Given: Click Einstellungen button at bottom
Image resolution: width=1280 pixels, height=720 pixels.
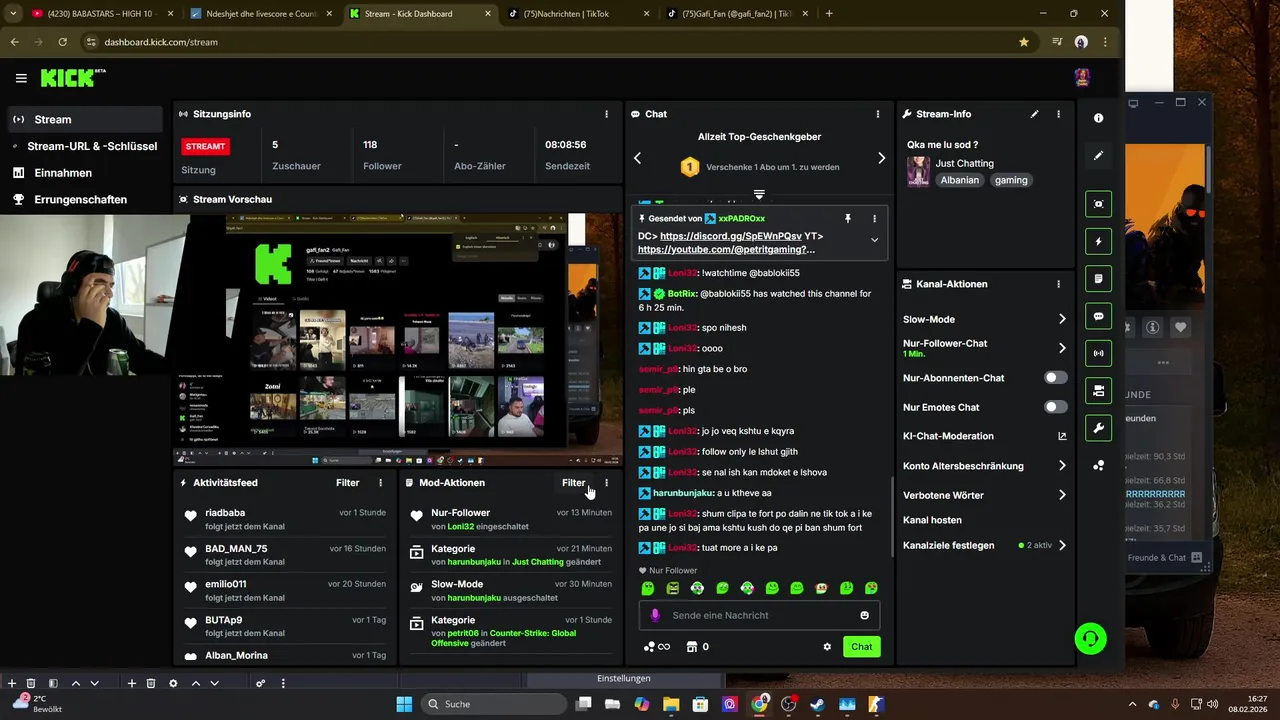Looking at the screenshot, I should point(624,678).
